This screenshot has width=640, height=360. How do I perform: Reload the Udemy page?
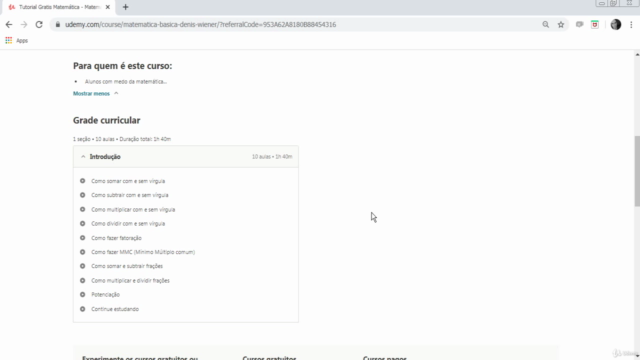(39, 24)
